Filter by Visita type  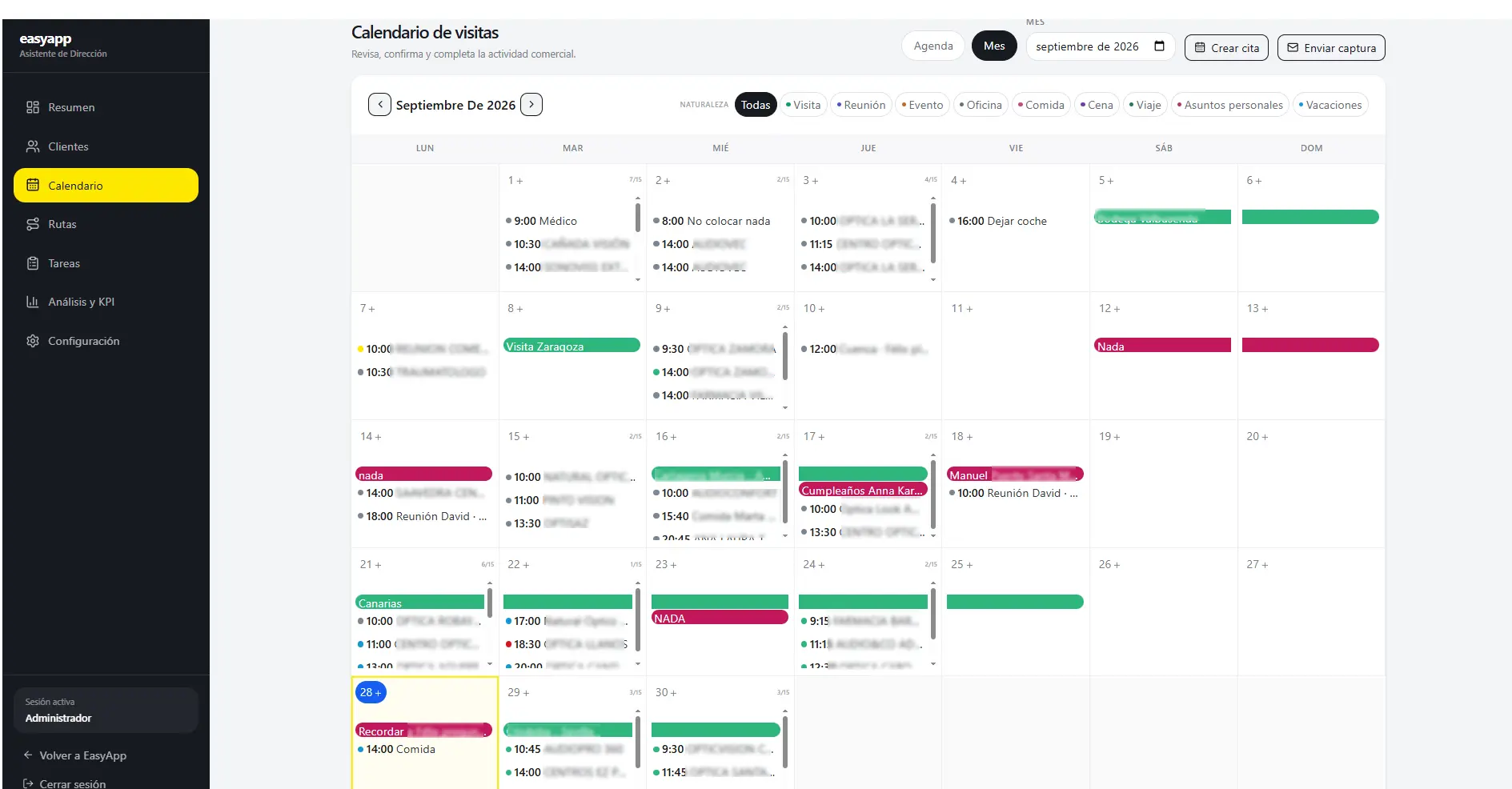803,105
